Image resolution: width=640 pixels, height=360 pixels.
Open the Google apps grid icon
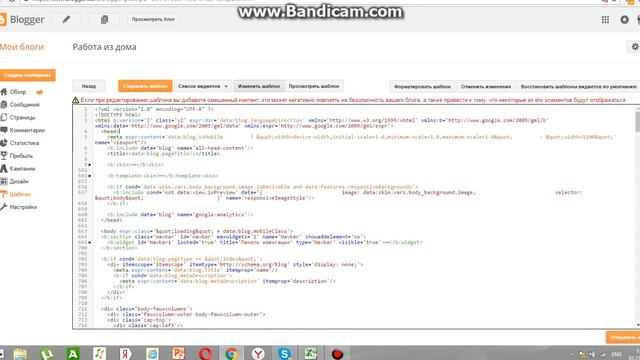pyautogui.click(x=605, y=20)
